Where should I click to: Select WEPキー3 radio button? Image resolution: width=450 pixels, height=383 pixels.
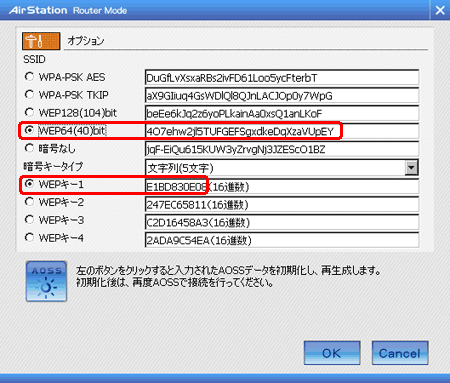29,220
